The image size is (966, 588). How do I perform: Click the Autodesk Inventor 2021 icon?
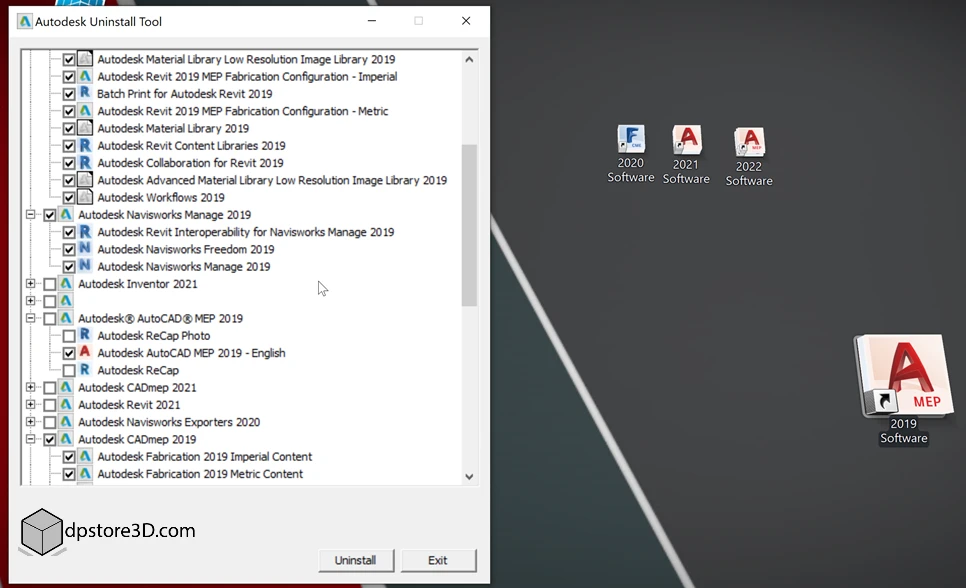click(66, 284)
